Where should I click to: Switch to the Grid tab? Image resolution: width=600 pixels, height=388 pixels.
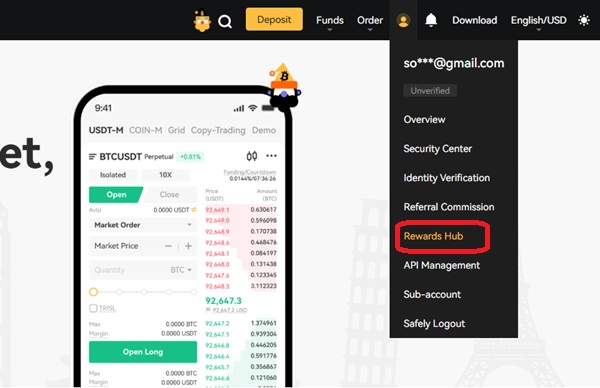(x=176, y=130)
